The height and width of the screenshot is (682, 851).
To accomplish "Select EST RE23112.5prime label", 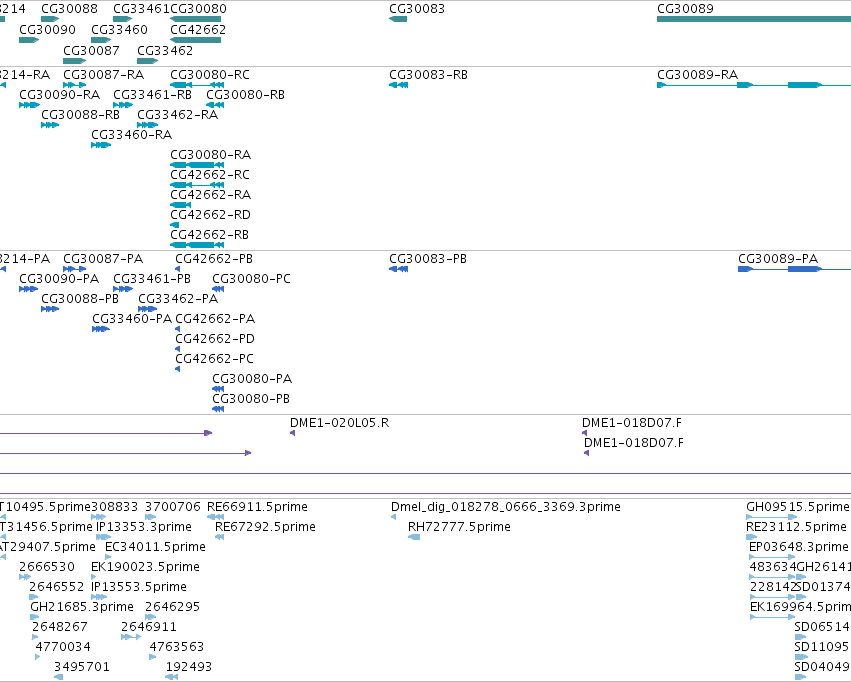I will 796,527.
